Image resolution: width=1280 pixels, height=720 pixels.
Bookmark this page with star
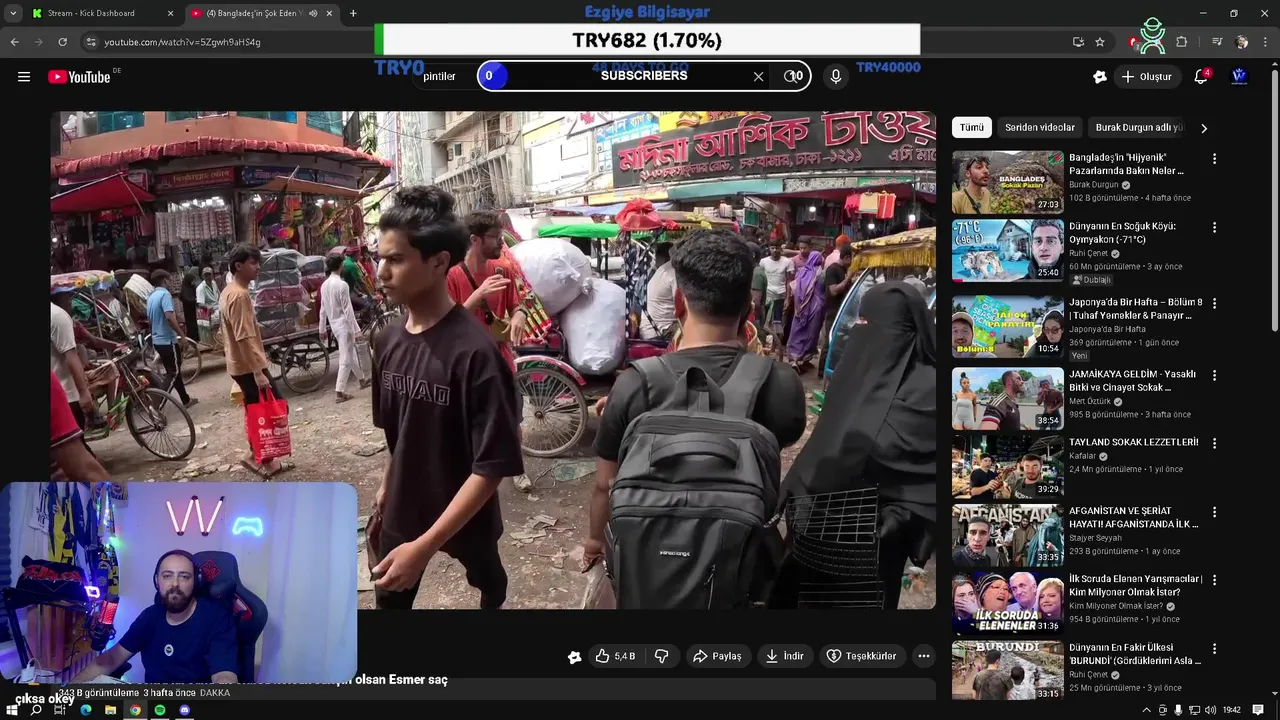(1100, 42)
